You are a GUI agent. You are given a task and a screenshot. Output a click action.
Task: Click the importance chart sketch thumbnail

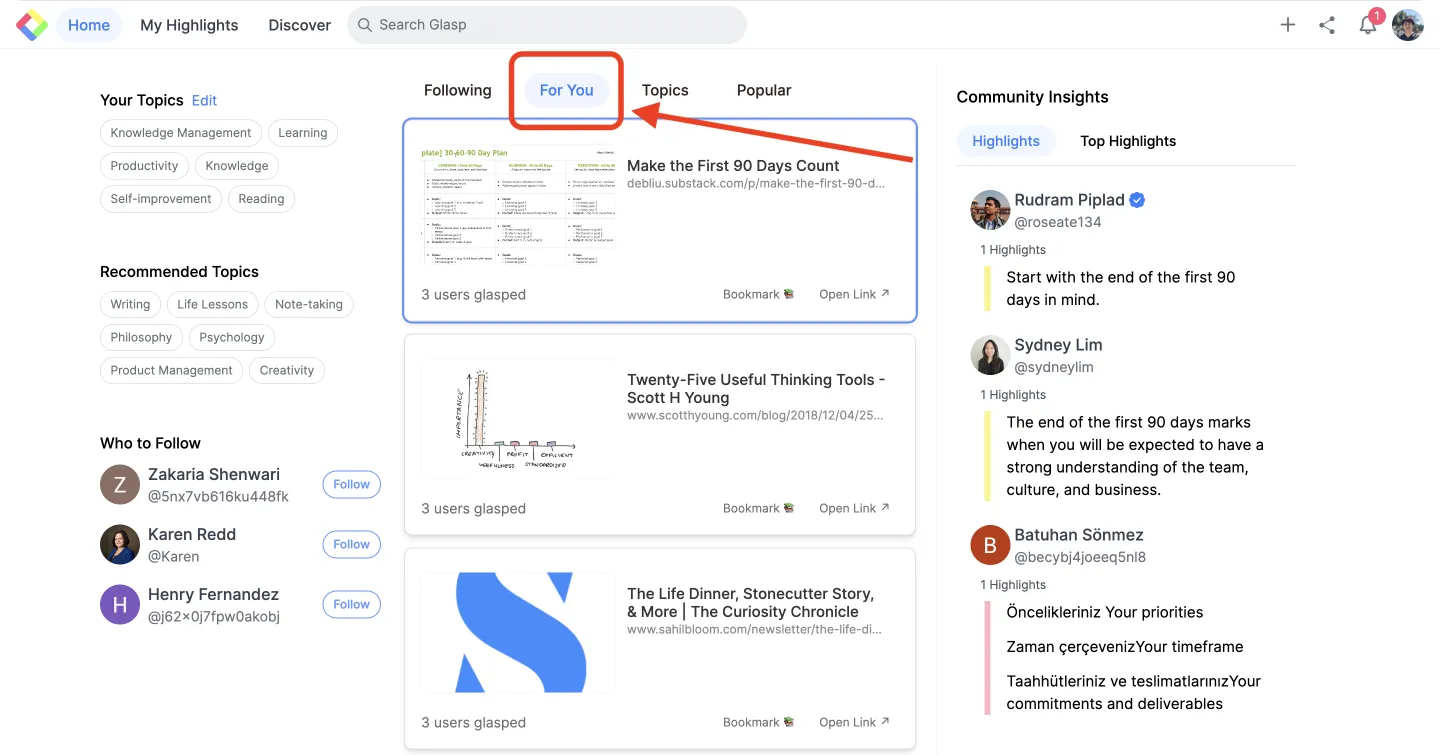coord(518,419)
